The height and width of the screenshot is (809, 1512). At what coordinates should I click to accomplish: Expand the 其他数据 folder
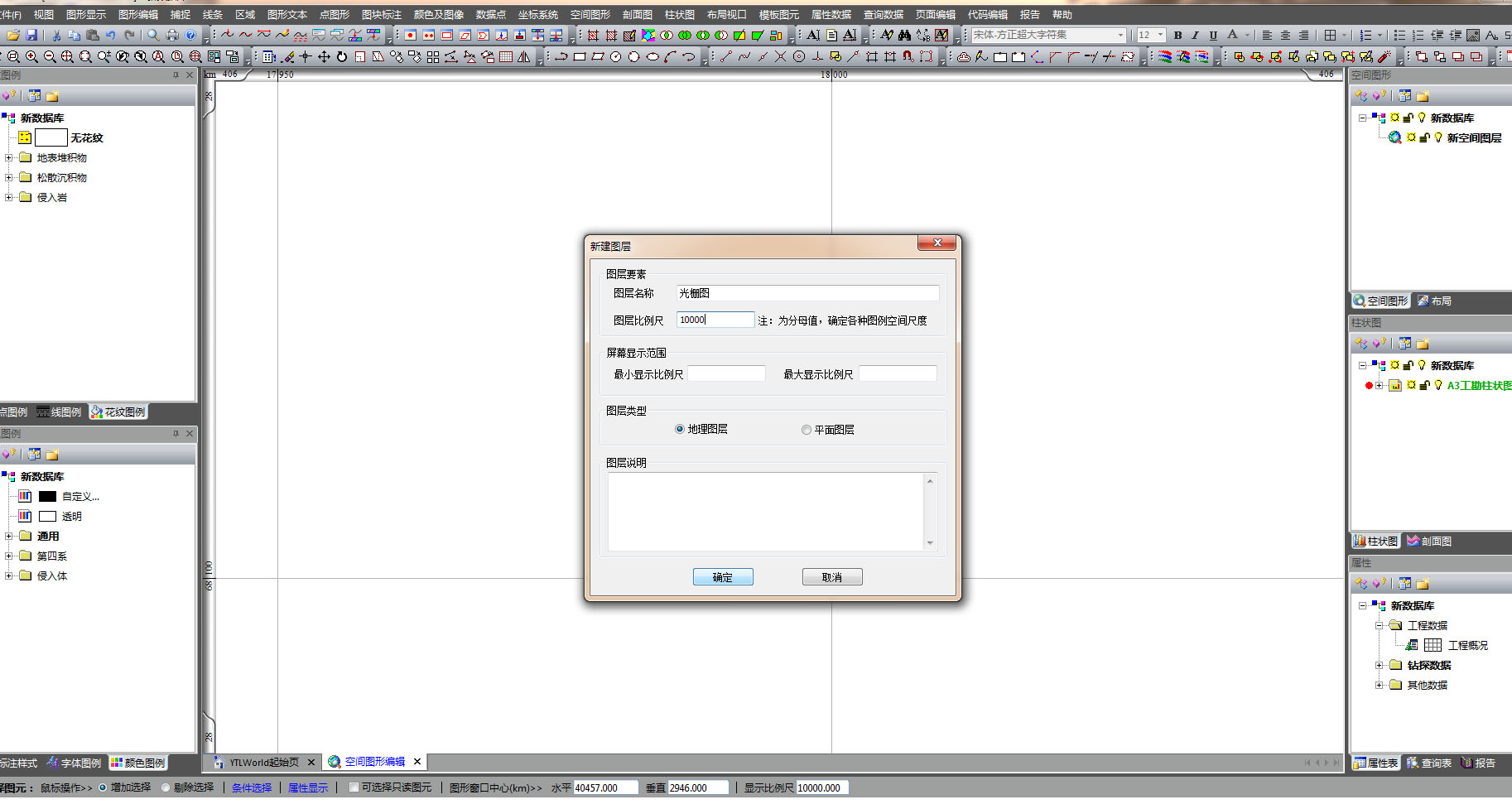1380,685
